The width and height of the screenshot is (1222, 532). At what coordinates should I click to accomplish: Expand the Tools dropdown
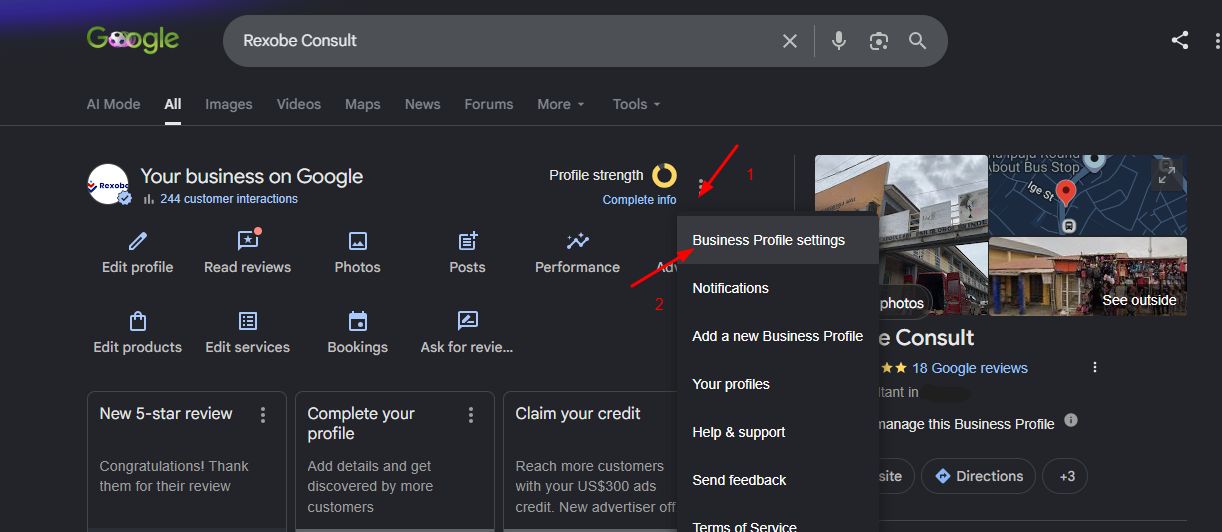(637, 104)
